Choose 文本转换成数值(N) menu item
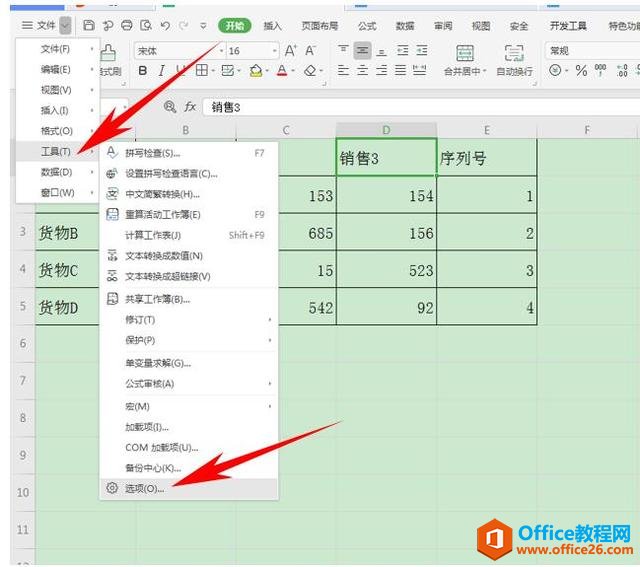 click(x=189, y=256)
